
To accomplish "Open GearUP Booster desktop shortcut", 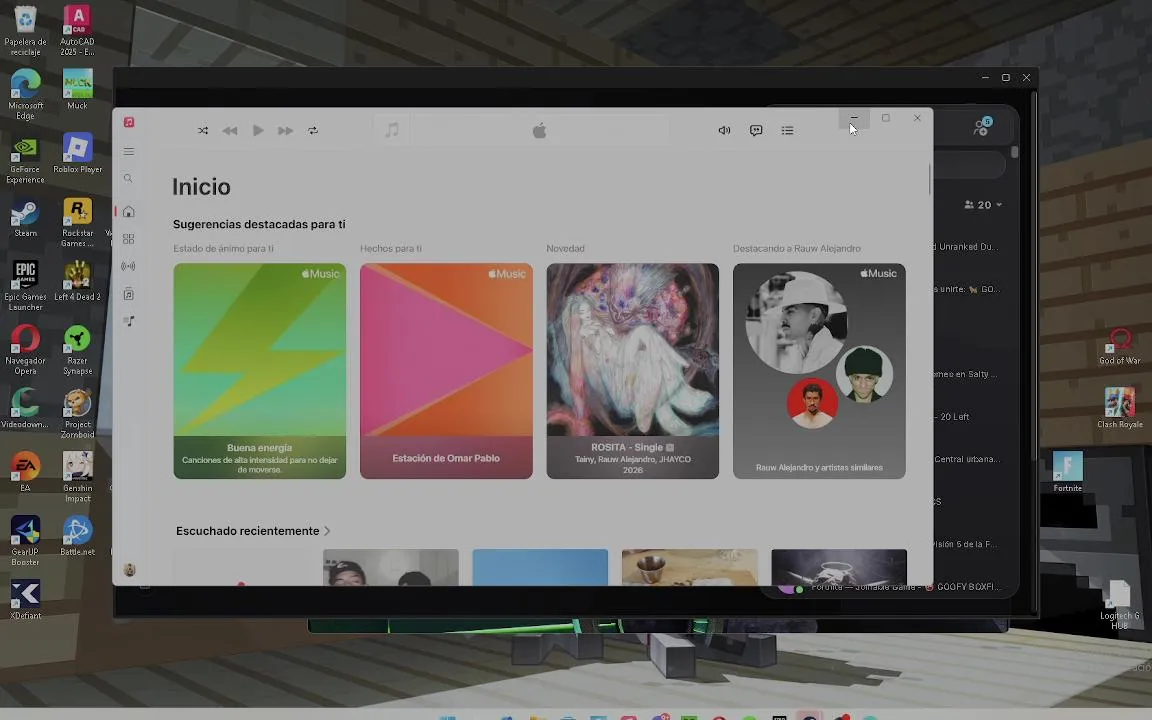I will click(x=26, y=540).
